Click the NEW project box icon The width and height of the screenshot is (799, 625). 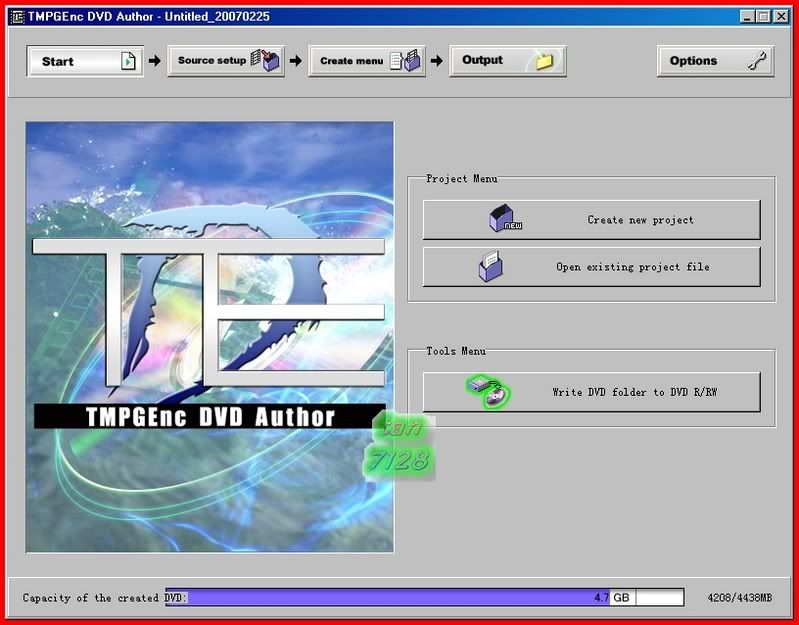pyautogui.click(x=505, y=219)
